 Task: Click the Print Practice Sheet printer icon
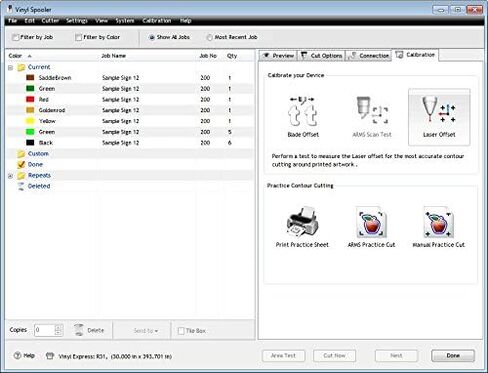pos(302,221)
